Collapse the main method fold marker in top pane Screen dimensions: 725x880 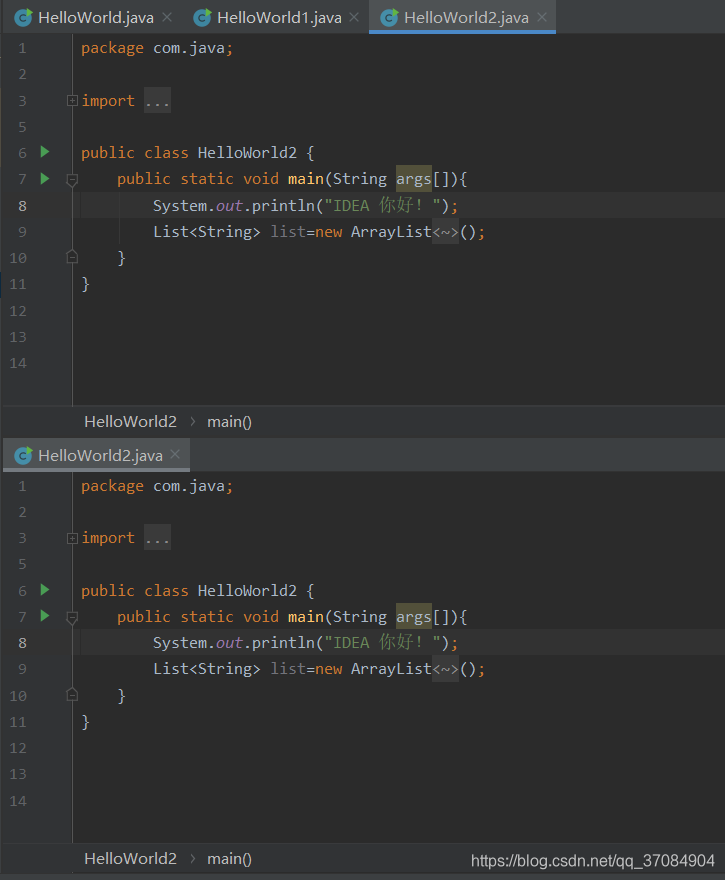click(72, 180)
